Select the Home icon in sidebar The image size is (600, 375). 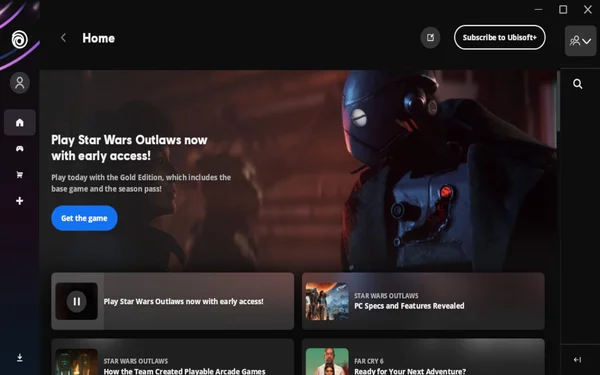[x=20, y=122]
